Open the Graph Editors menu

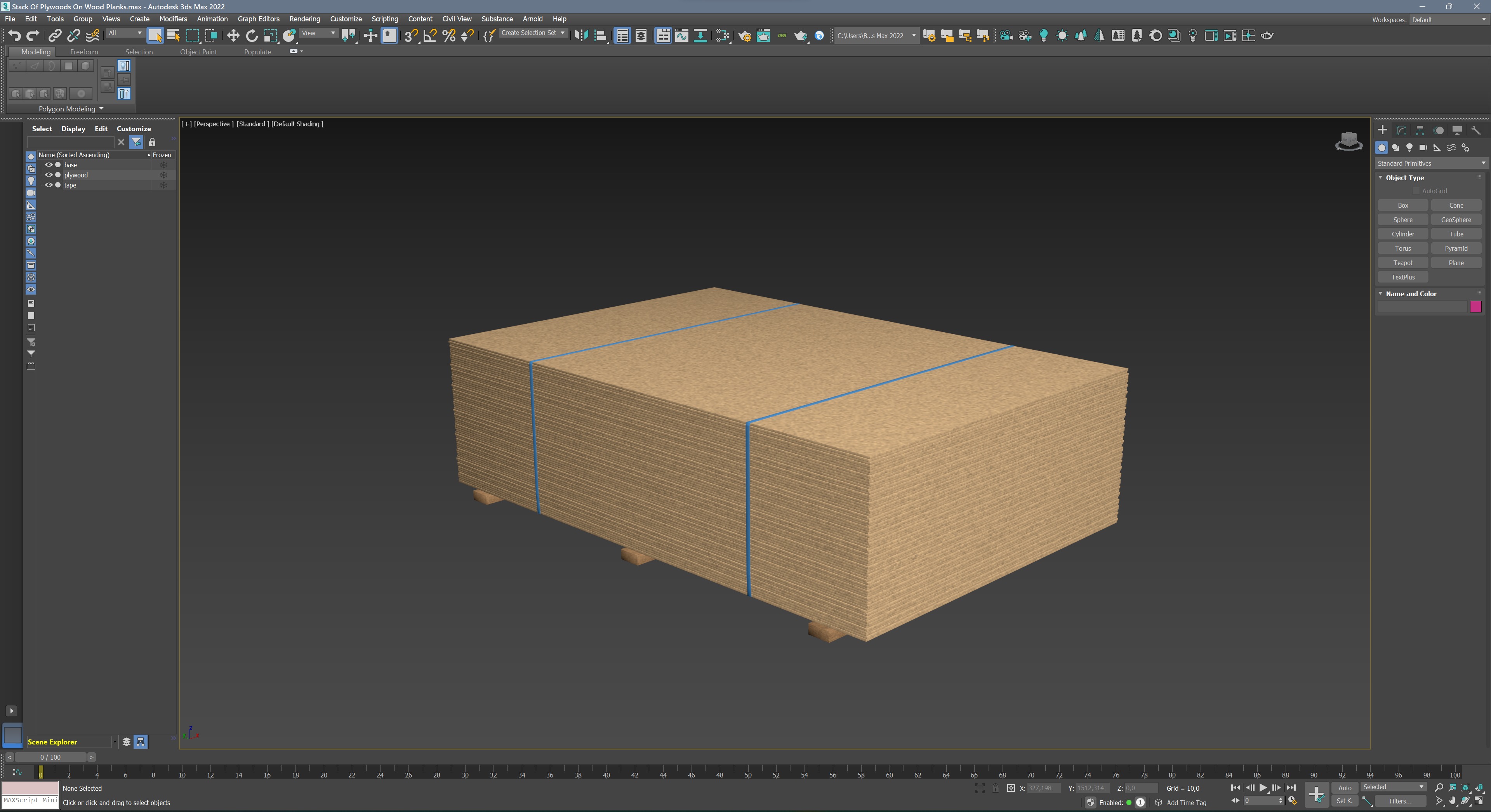click(x=258, y=19)
